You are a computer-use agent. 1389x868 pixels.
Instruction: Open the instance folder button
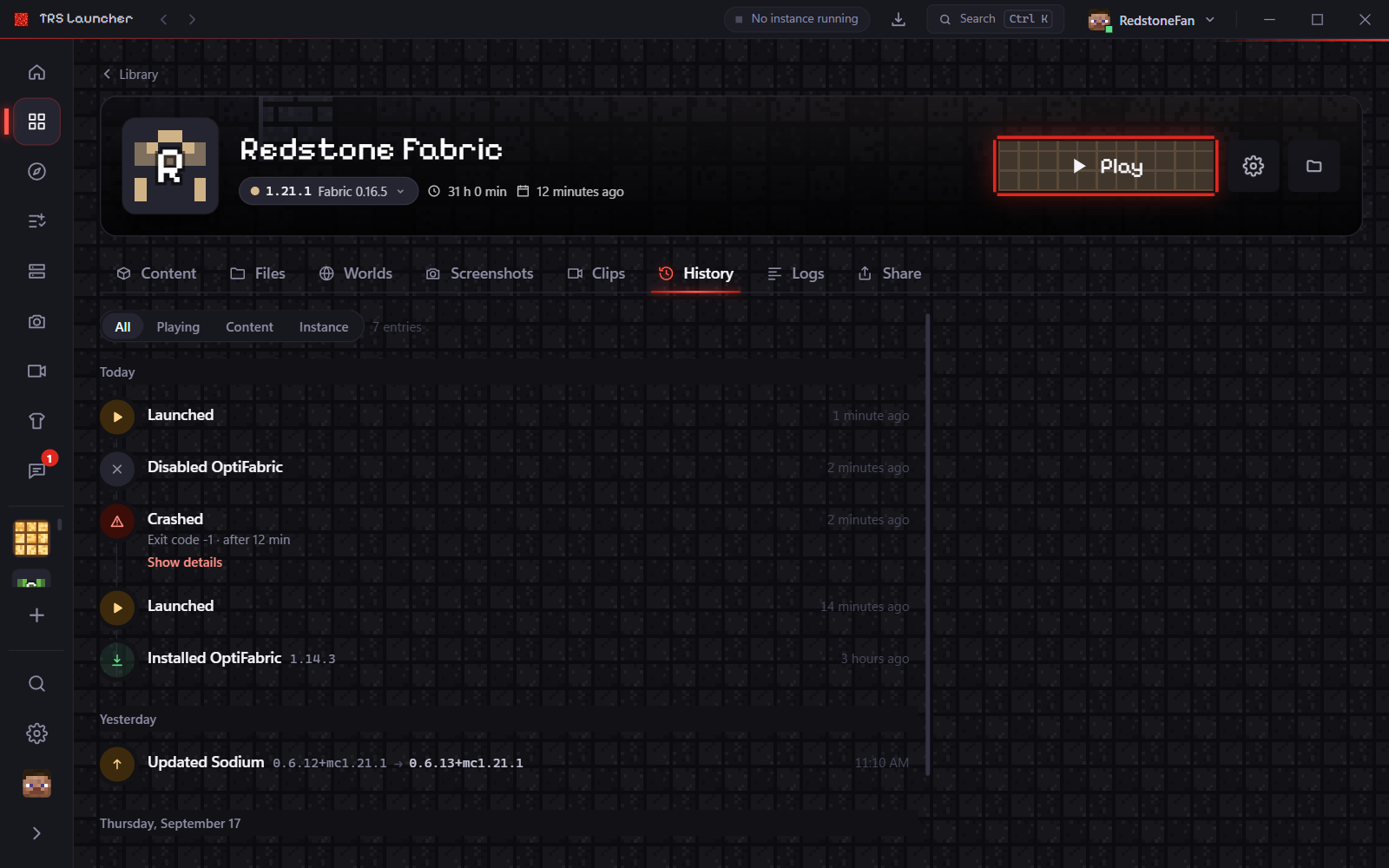(1313, 166)
